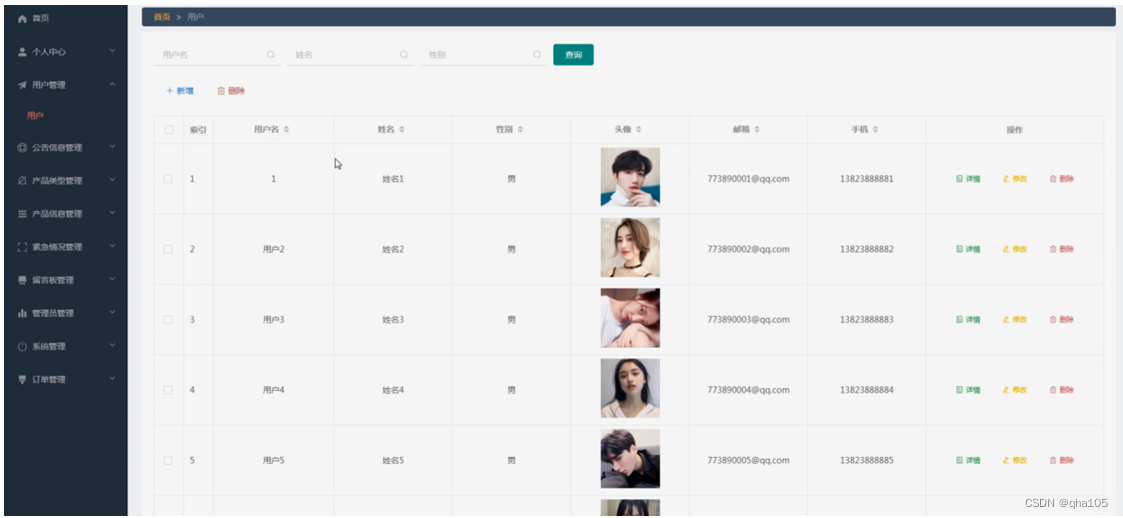Select all rows header checkbox

(169, 130)
